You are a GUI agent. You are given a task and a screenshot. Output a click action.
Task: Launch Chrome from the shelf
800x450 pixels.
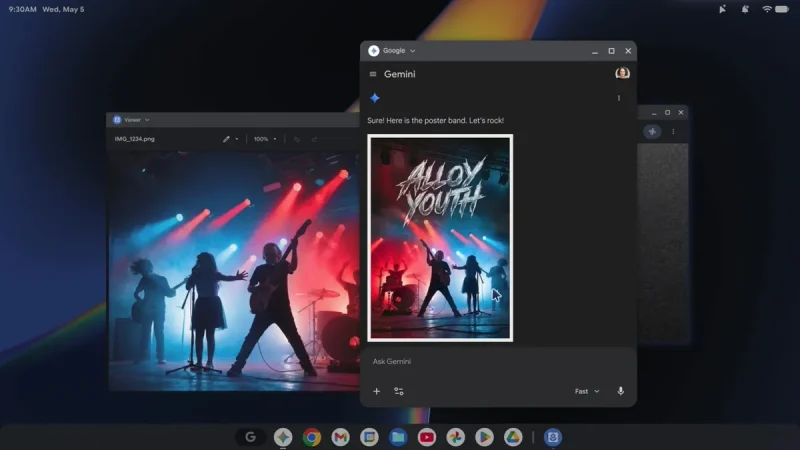coord(312,437)
